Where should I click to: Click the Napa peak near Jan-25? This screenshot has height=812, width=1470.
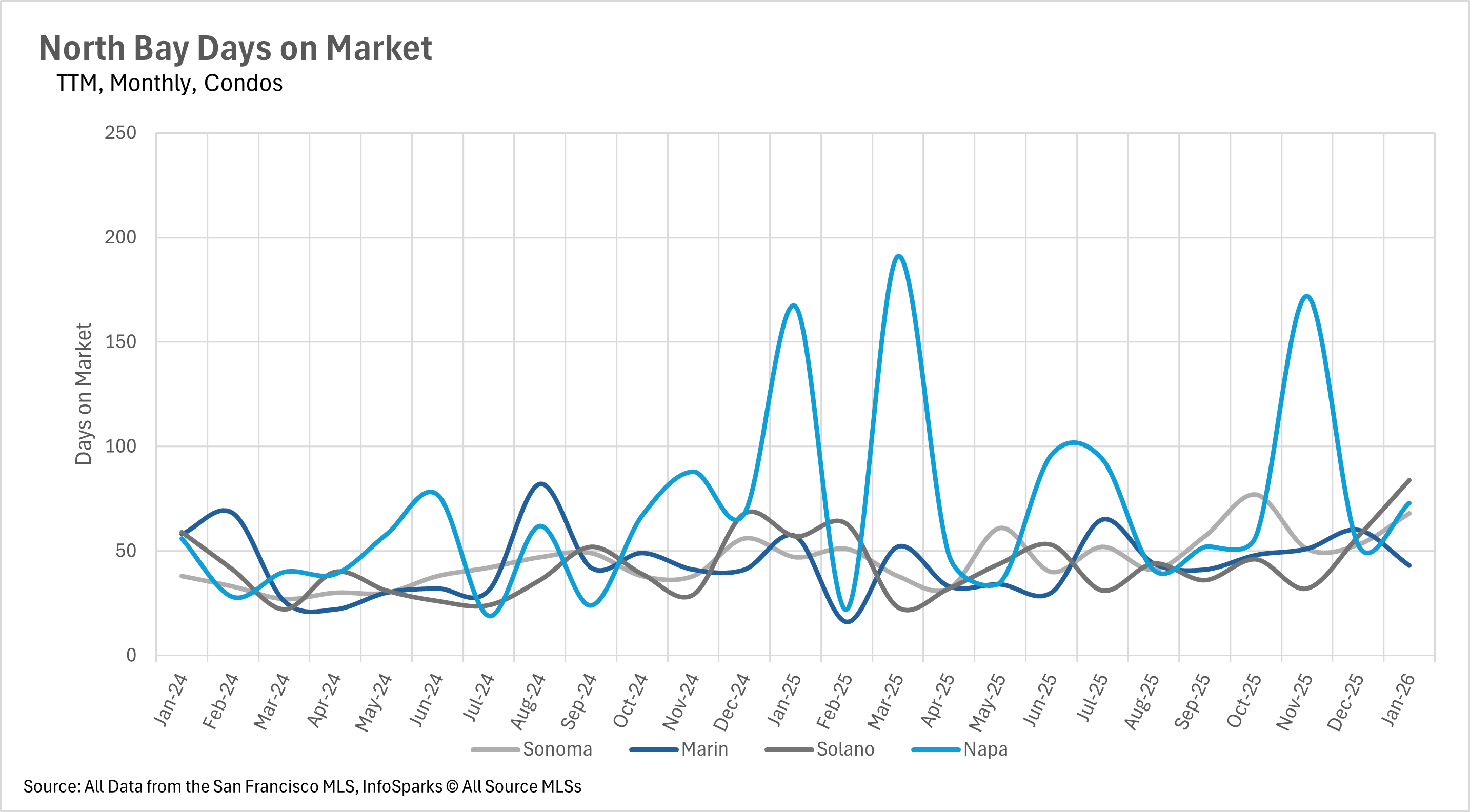[x=794, y=306]
